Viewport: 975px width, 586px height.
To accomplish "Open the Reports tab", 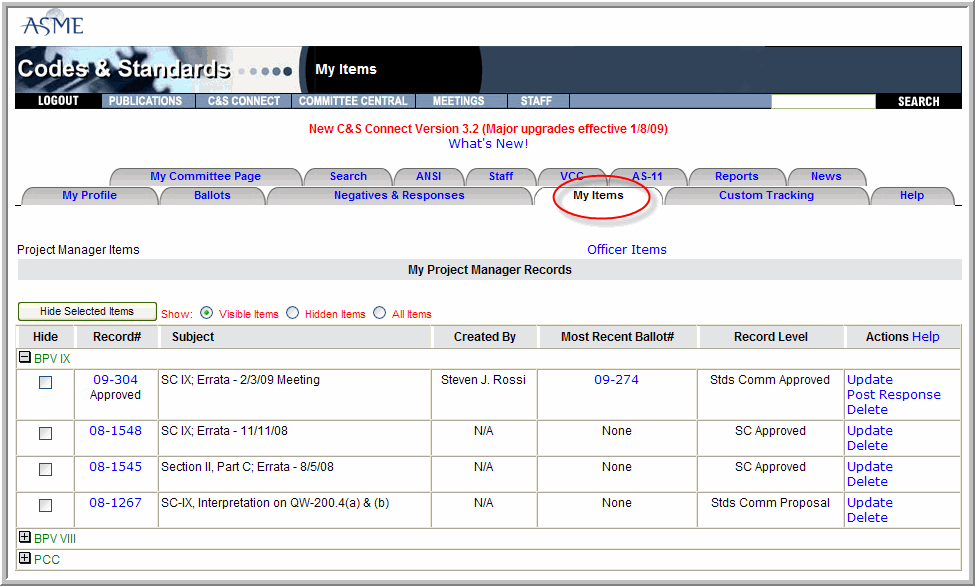I will point(737,176).
